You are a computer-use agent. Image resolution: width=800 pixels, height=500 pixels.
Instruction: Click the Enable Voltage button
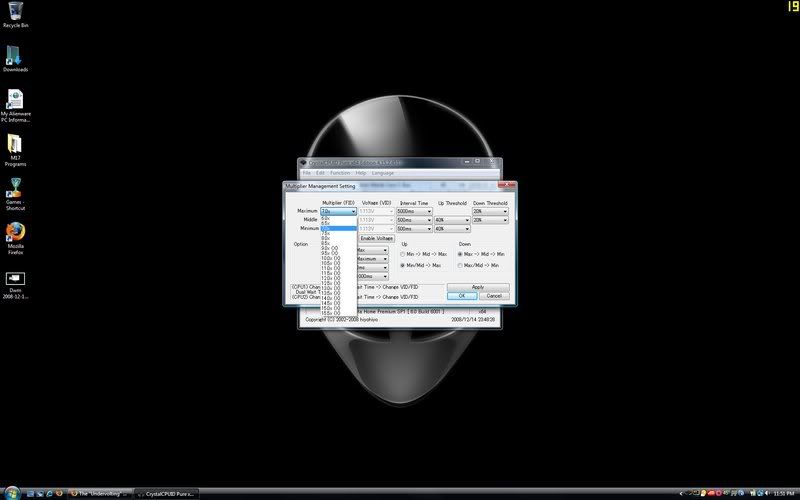(x=377, y=238)
